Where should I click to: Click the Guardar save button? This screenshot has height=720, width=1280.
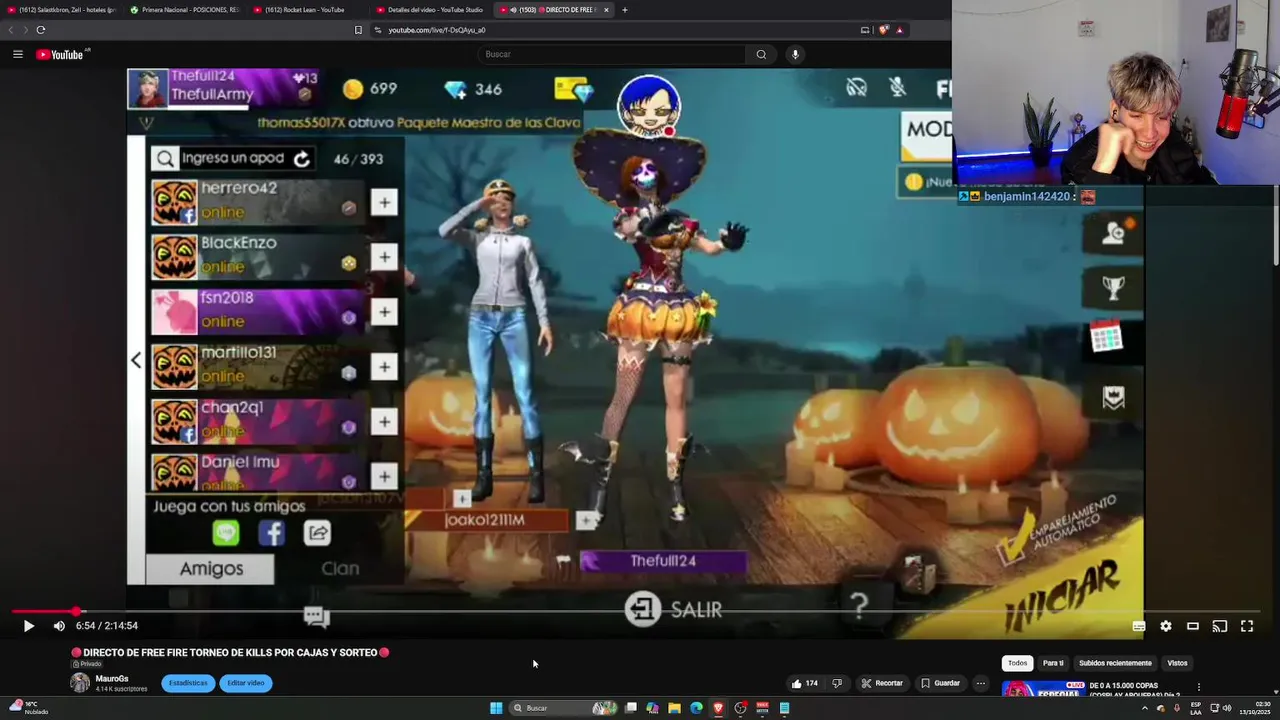[x=939, y=683]
